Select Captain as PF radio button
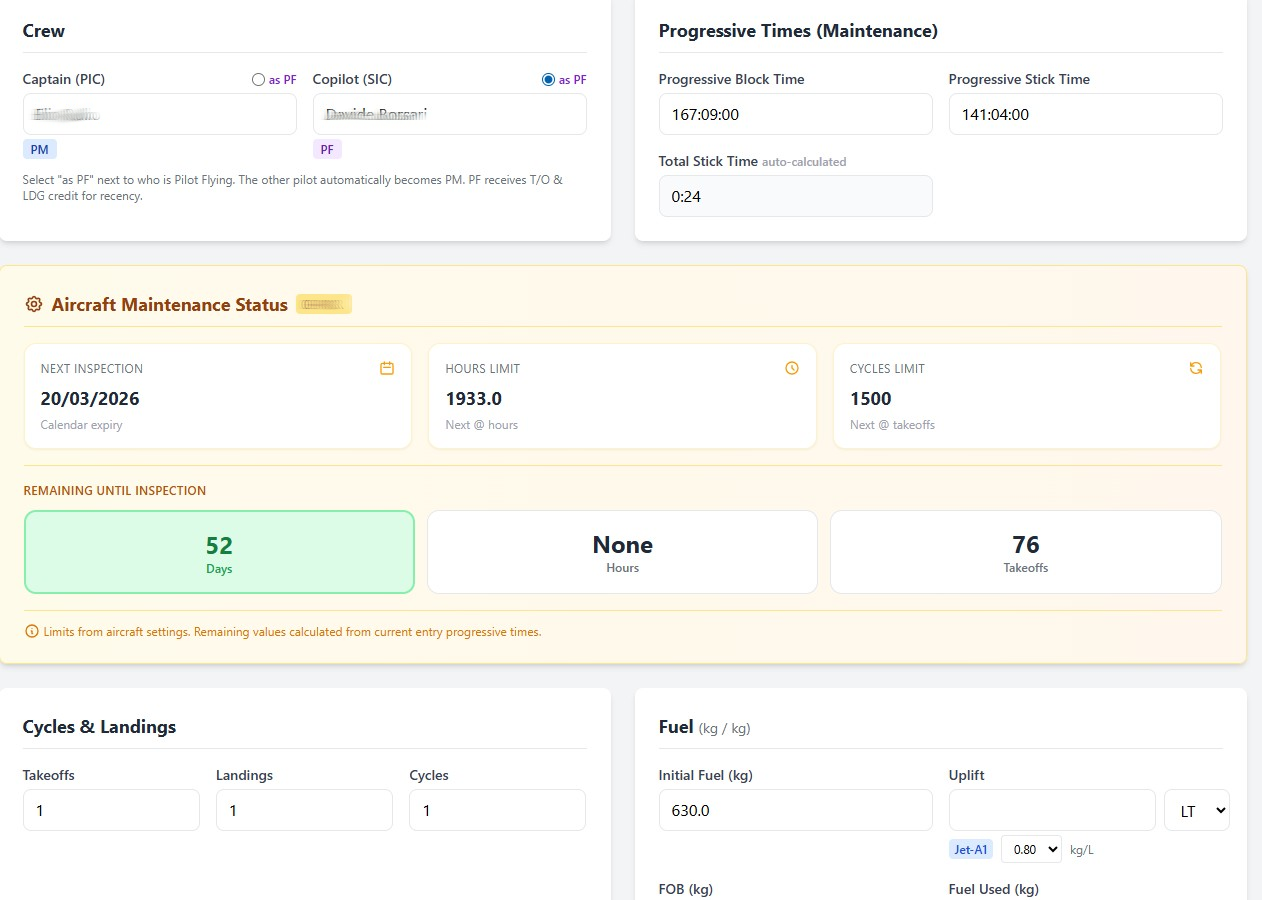Screen dimensions: 1262x900 [258, 80]
